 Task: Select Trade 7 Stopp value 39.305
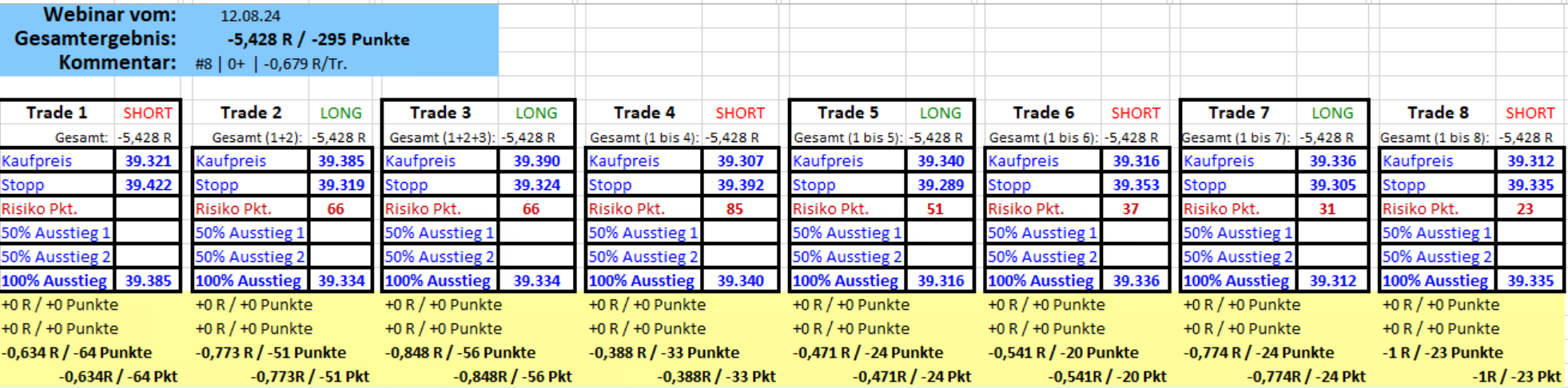[1332, 184]
